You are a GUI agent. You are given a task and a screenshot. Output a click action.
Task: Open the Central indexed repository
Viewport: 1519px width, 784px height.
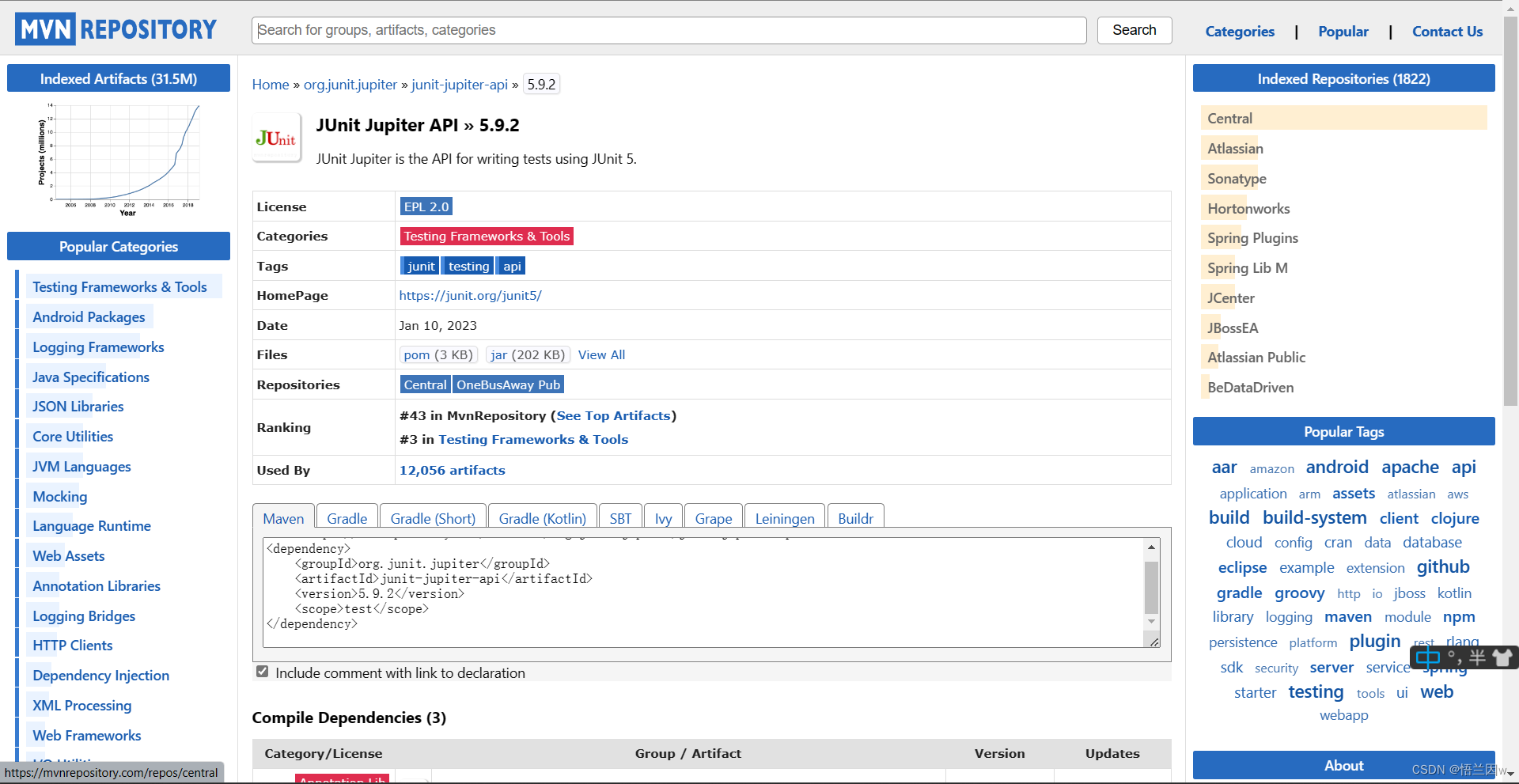(x=1229, y=119)
